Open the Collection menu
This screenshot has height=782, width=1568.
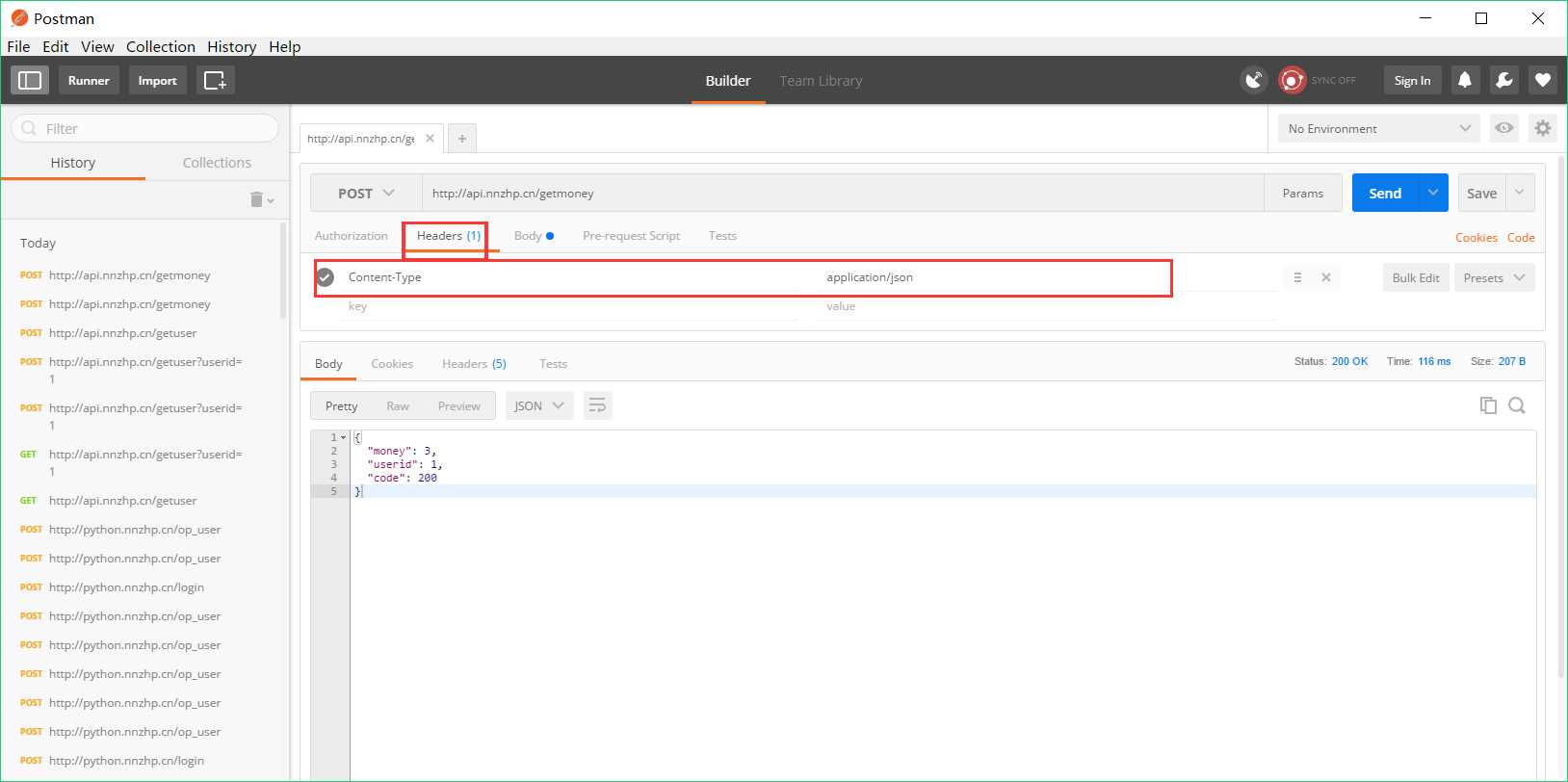coord(161,46)
